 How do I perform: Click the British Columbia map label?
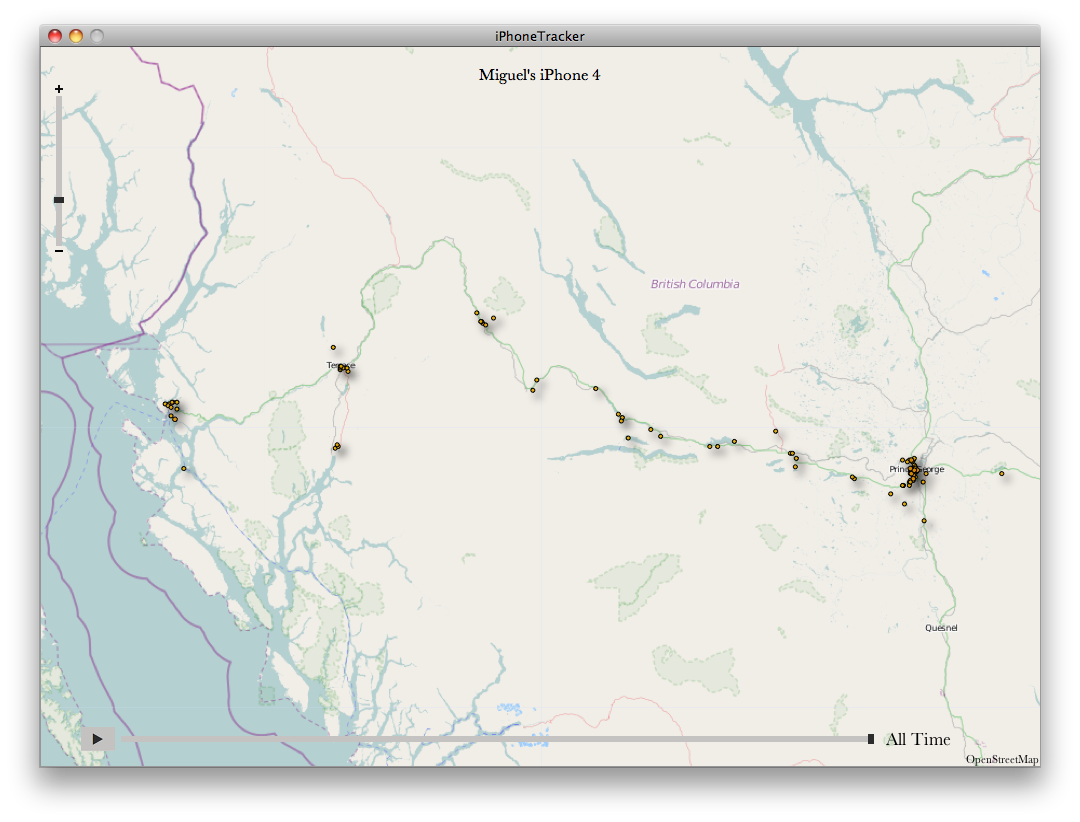coord(695,284)
